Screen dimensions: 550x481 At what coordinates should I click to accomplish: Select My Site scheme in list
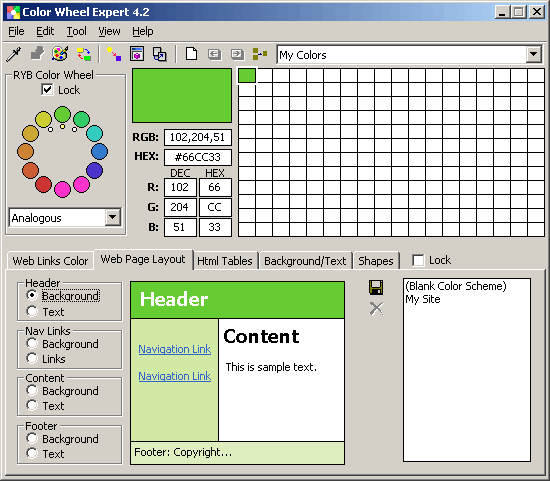click(423, 299)
